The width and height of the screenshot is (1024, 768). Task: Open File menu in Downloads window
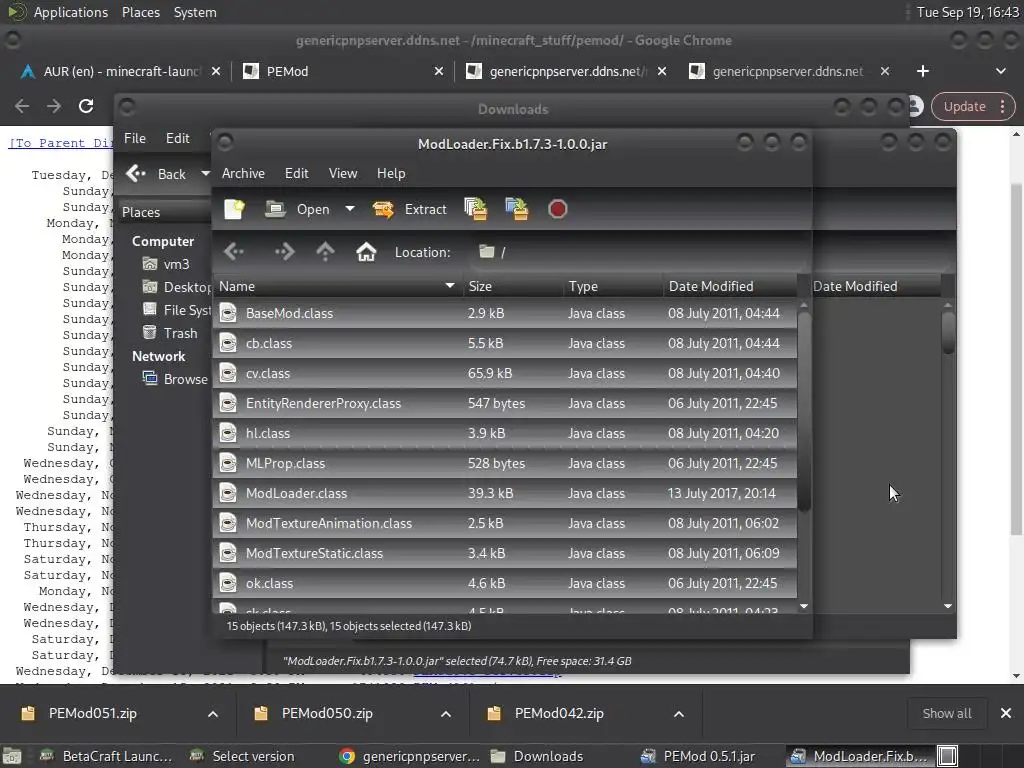pyautogui.click(x=135, y=138)
